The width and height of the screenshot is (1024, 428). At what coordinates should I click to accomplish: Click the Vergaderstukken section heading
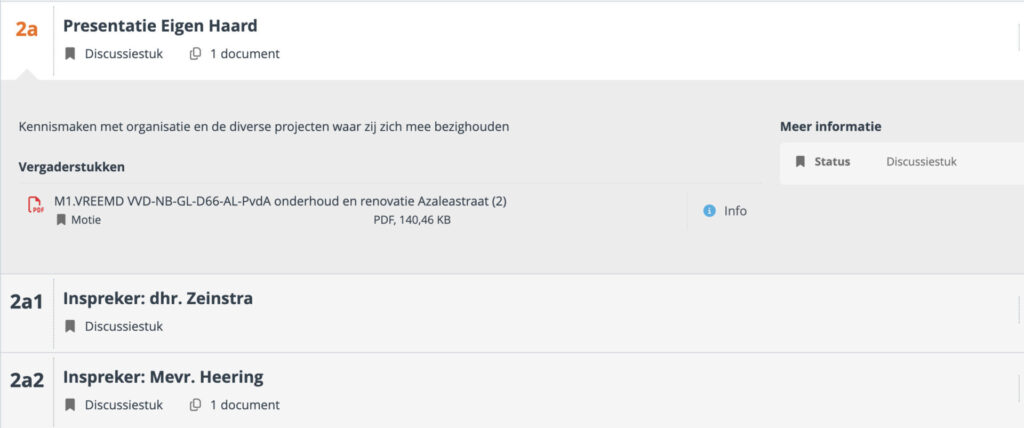tap(71, 166)
